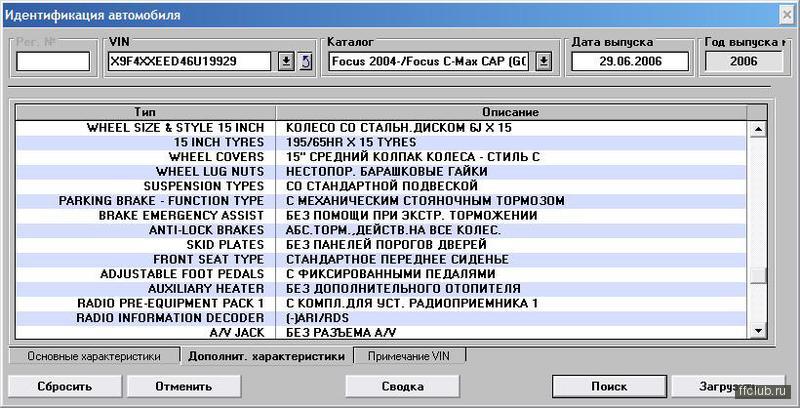This screenshot has width=800, height=408.
Task: Click description БЕЗ РАЗЪЕМА A/V
Action: tap(341, 333)
